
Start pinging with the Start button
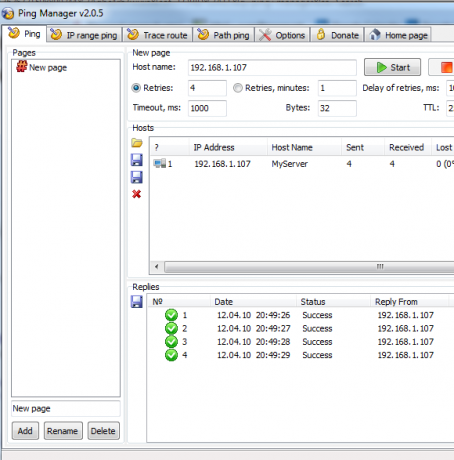tap(392, 67)
